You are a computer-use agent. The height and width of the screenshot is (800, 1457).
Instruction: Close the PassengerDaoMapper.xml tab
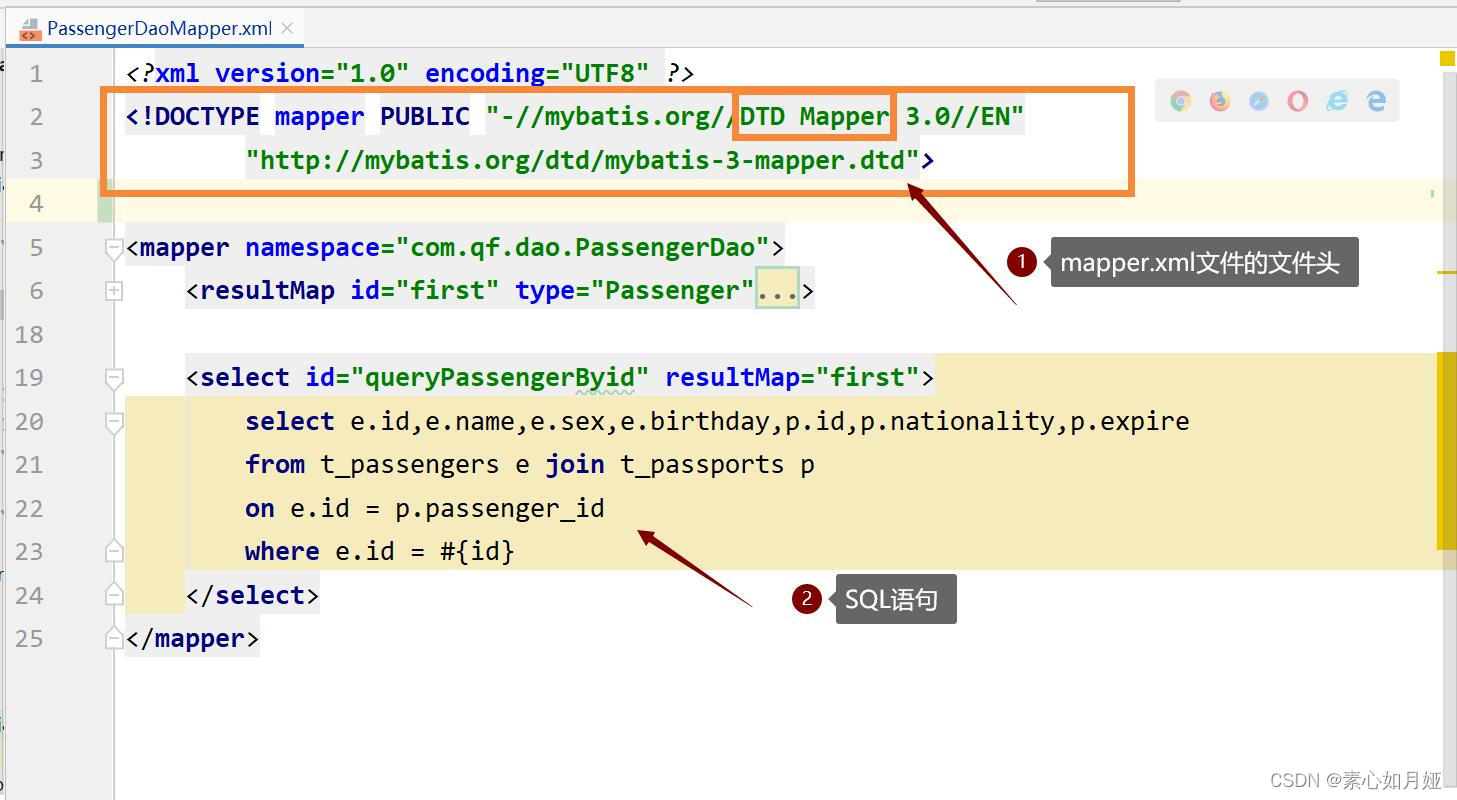coord(287,28)
